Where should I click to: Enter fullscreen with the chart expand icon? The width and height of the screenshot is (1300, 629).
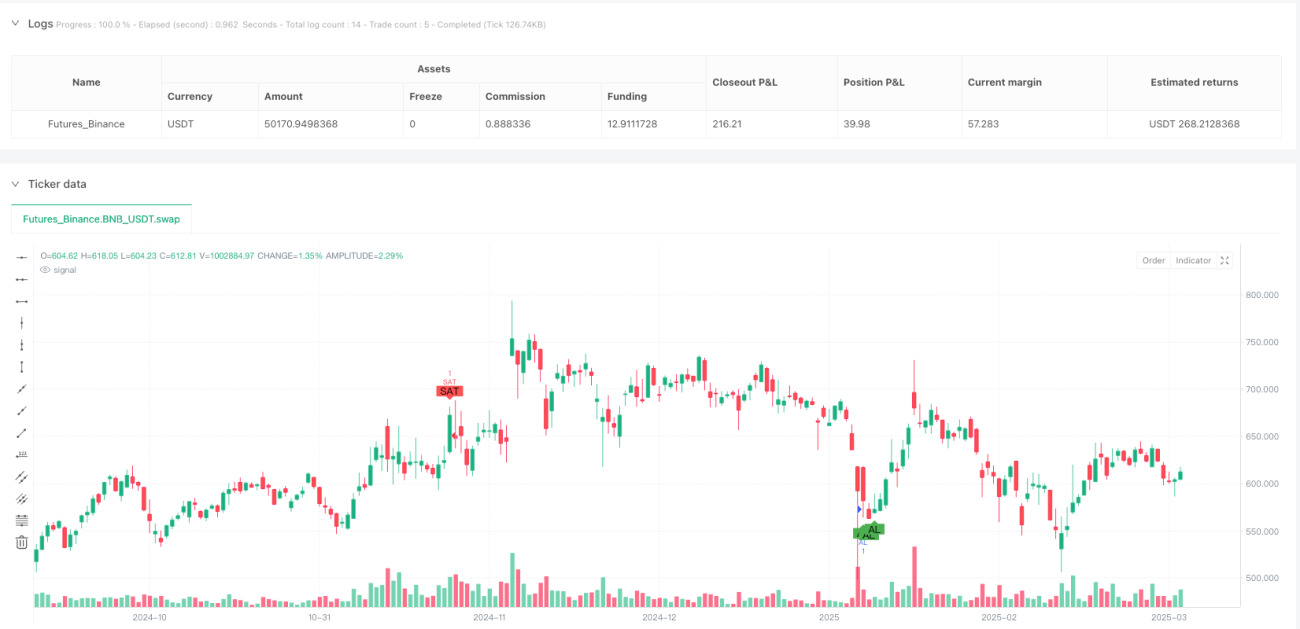coord(1225,260)
